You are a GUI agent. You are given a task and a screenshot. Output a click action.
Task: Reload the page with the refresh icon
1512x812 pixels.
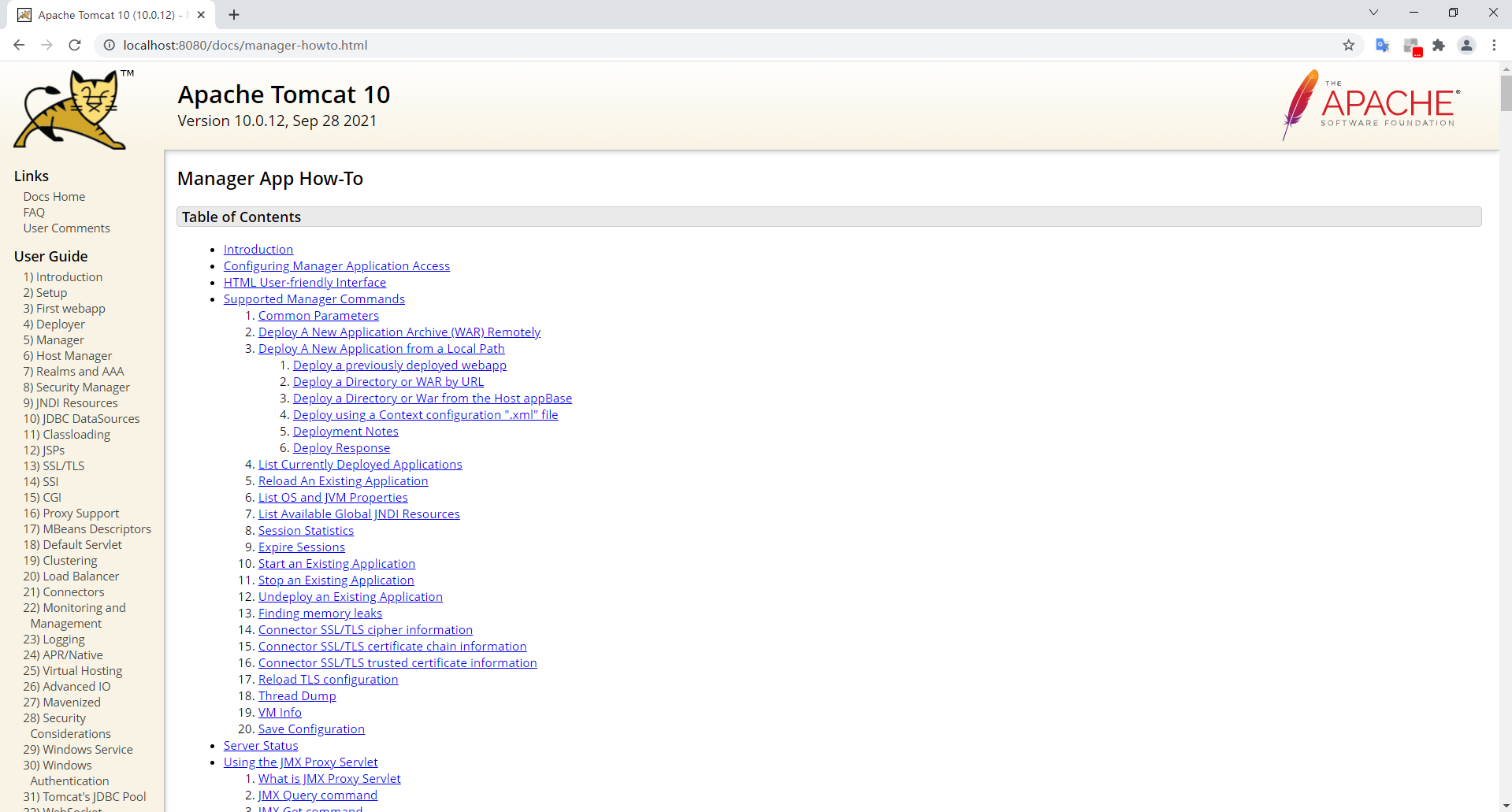click(75, 45)
